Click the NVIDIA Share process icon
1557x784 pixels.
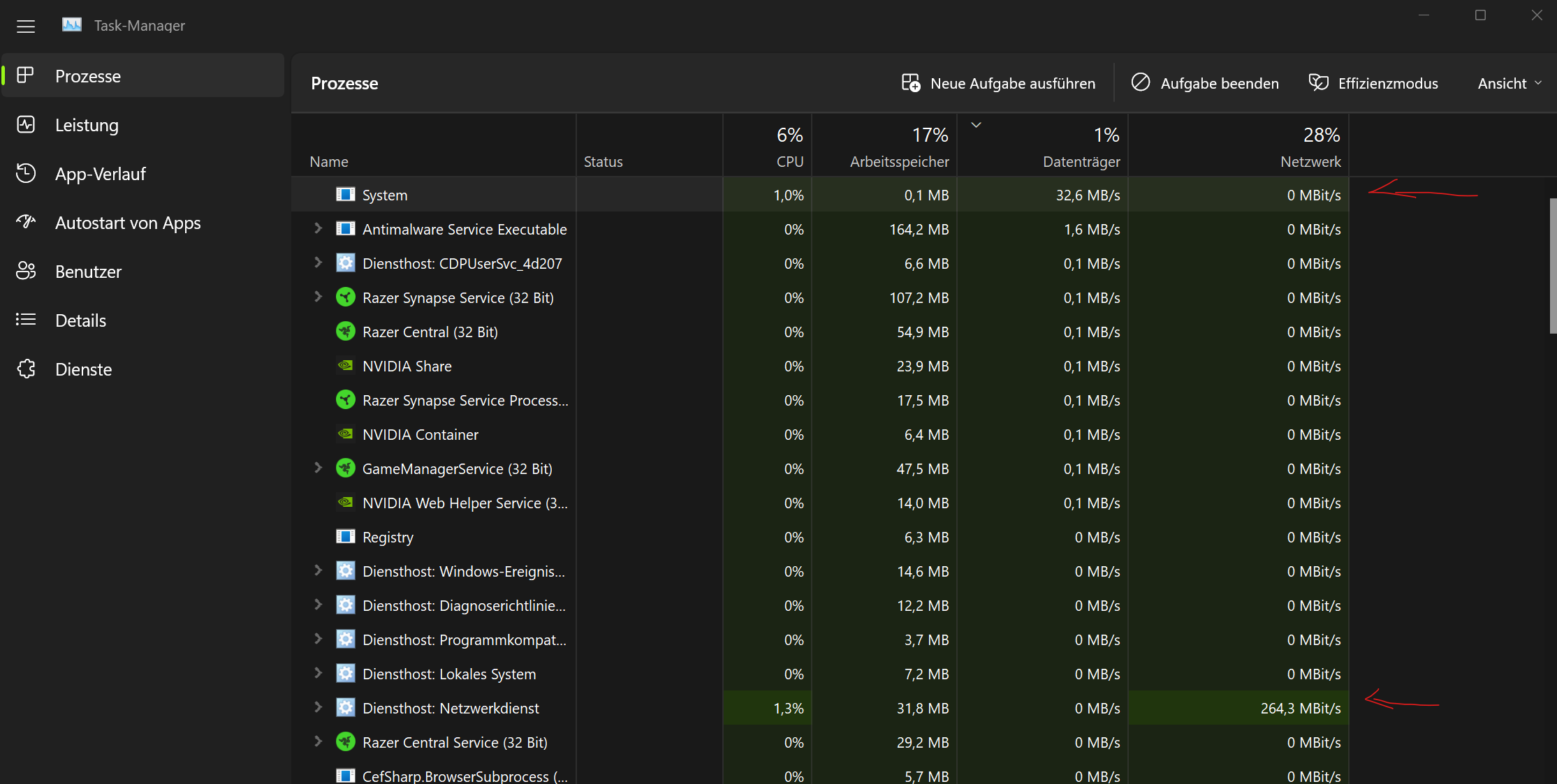346,366
